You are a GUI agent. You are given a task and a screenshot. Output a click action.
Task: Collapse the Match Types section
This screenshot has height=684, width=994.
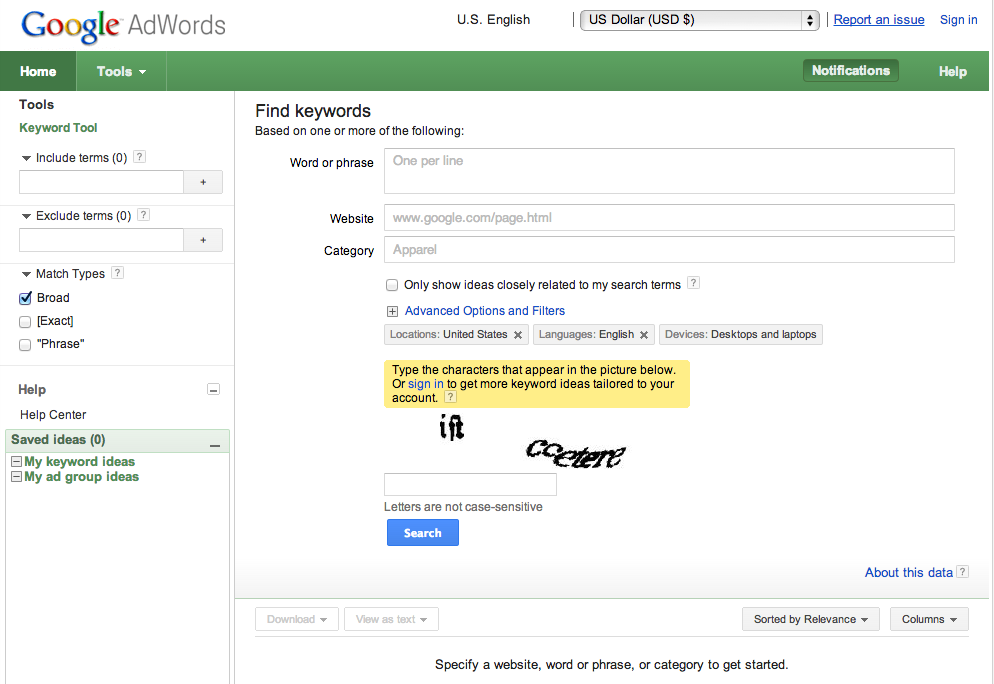point(26,274)
